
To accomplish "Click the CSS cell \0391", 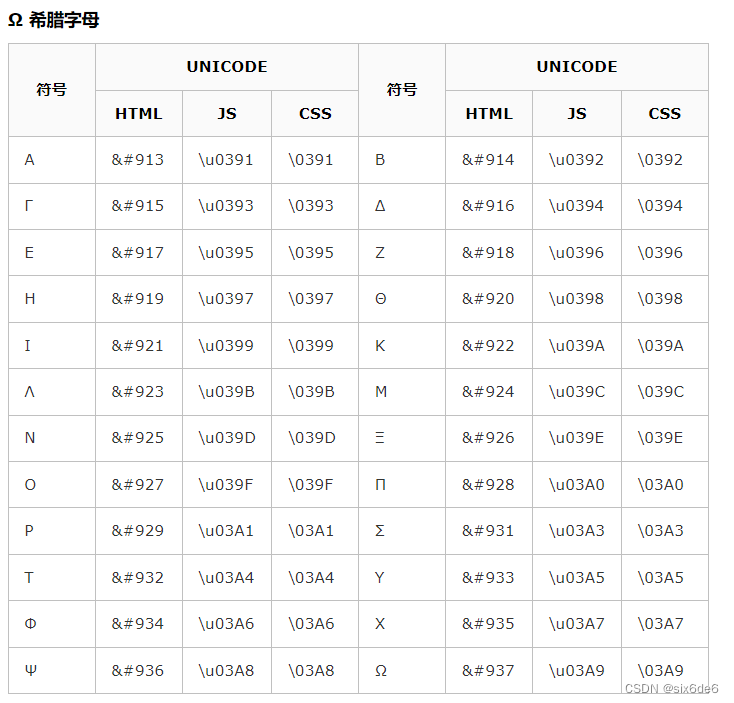I will pyautogui.click(x=315, y=160).
